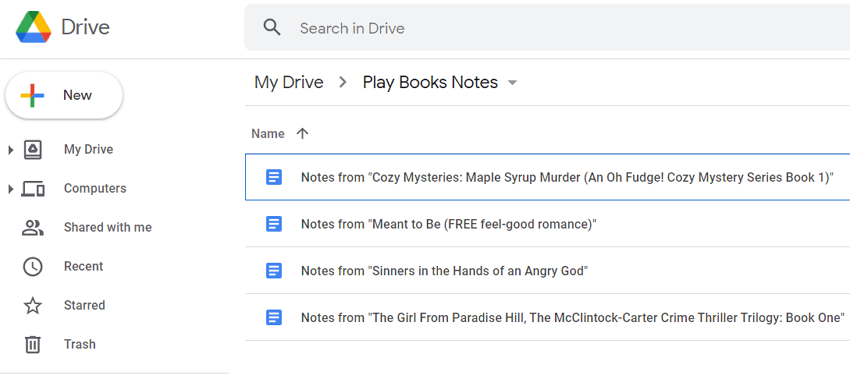This screenshot has width=850, height=386.
Task: Open Computers in the sidebar
Action: click(95, 188)
